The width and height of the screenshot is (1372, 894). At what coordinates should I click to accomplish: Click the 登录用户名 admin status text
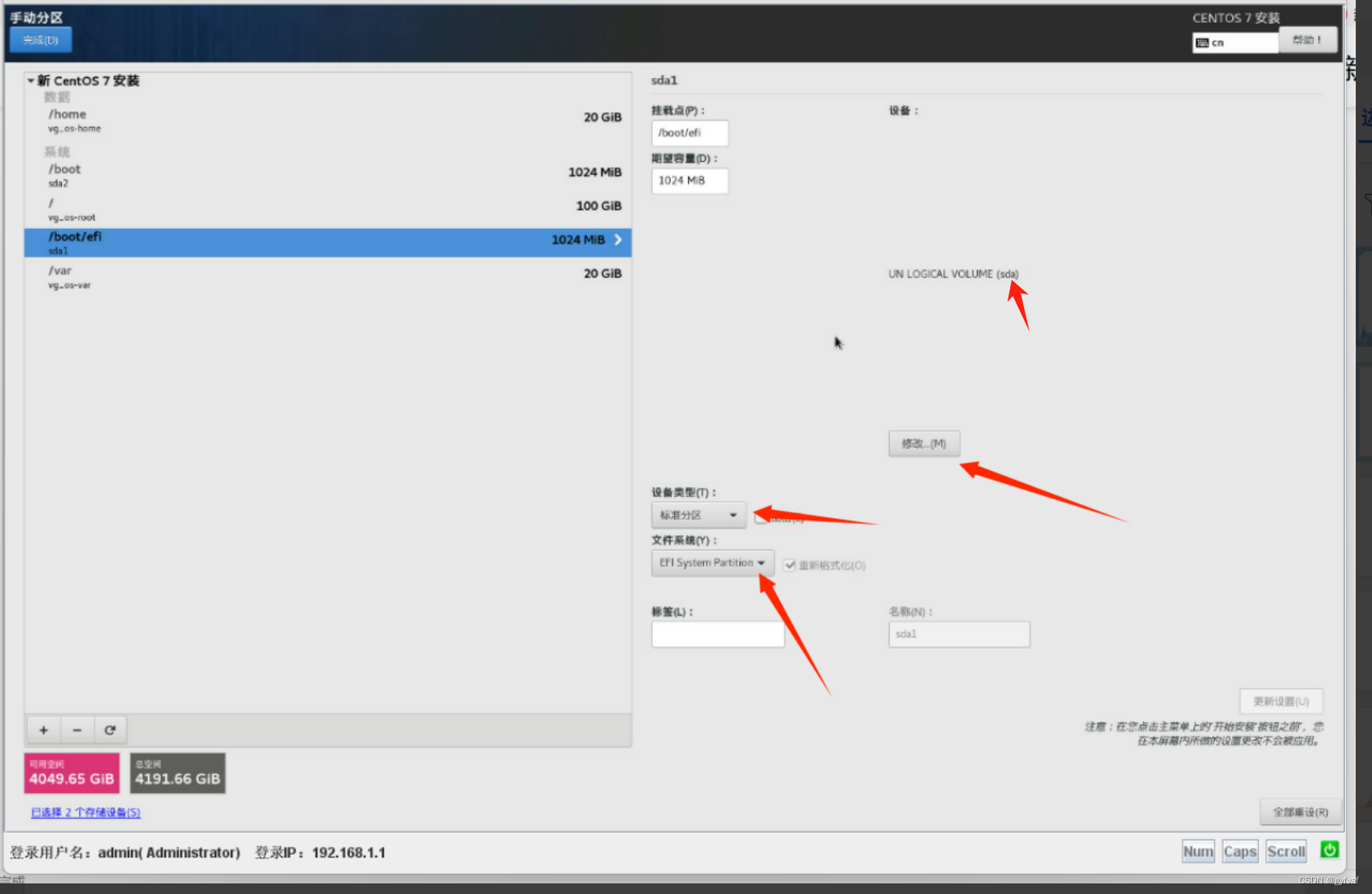[x=125, y=853]
